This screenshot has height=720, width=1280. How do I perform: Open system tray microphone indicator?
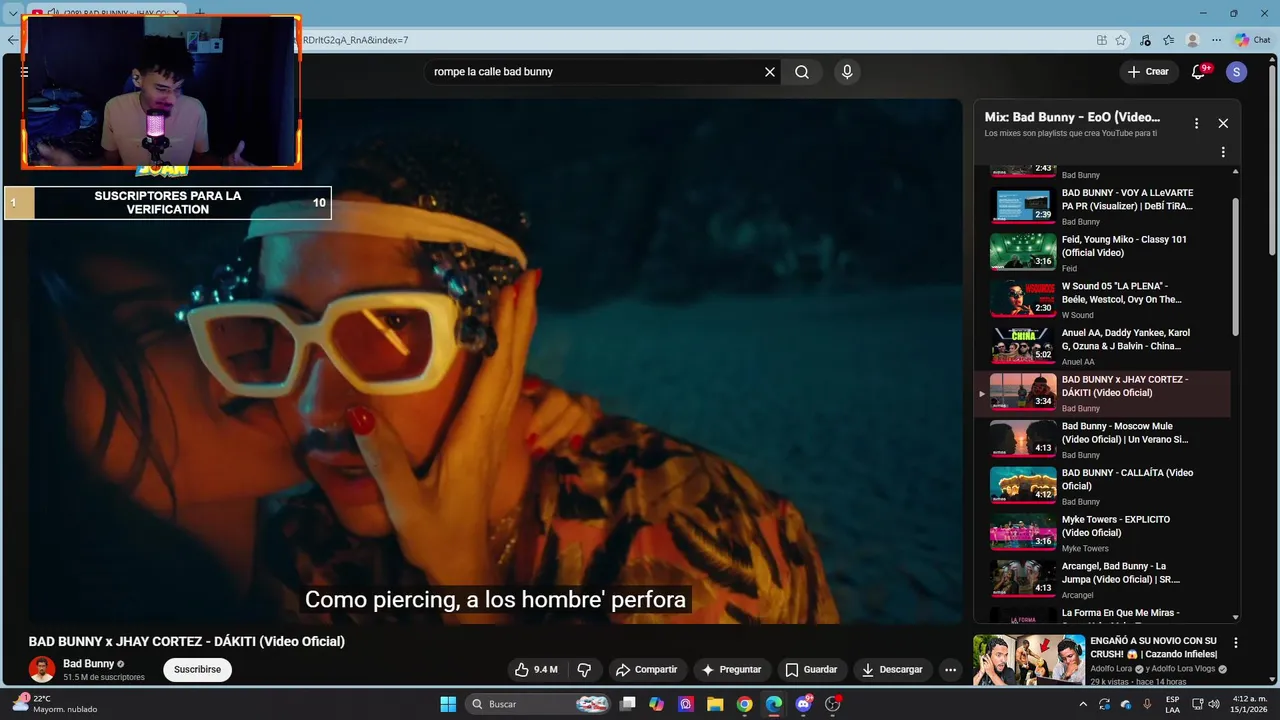pyautogui.click(x=1147, y=704)
